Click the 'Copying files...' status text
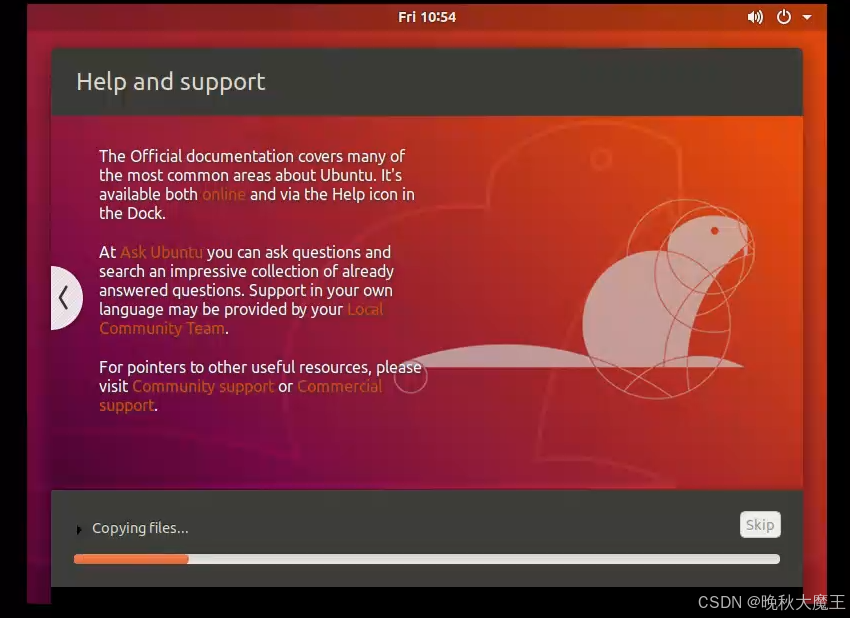 [140, 528]
